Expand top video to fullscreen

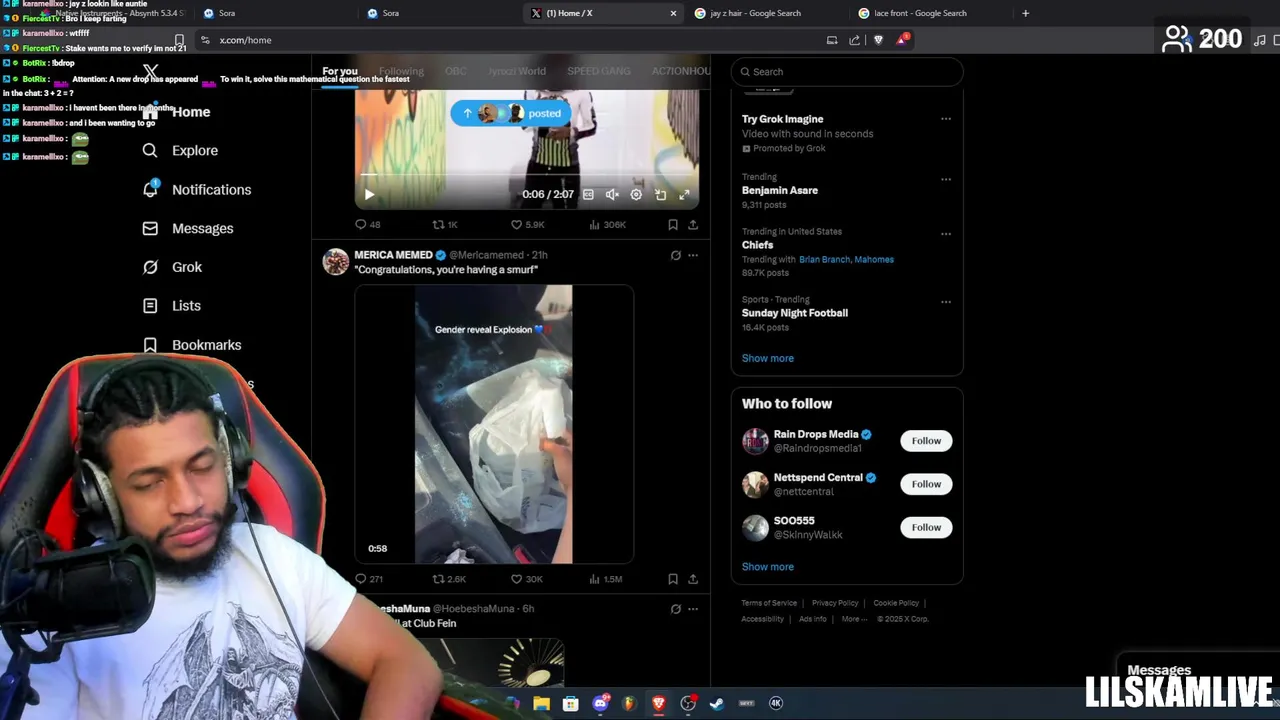[684, 194]
